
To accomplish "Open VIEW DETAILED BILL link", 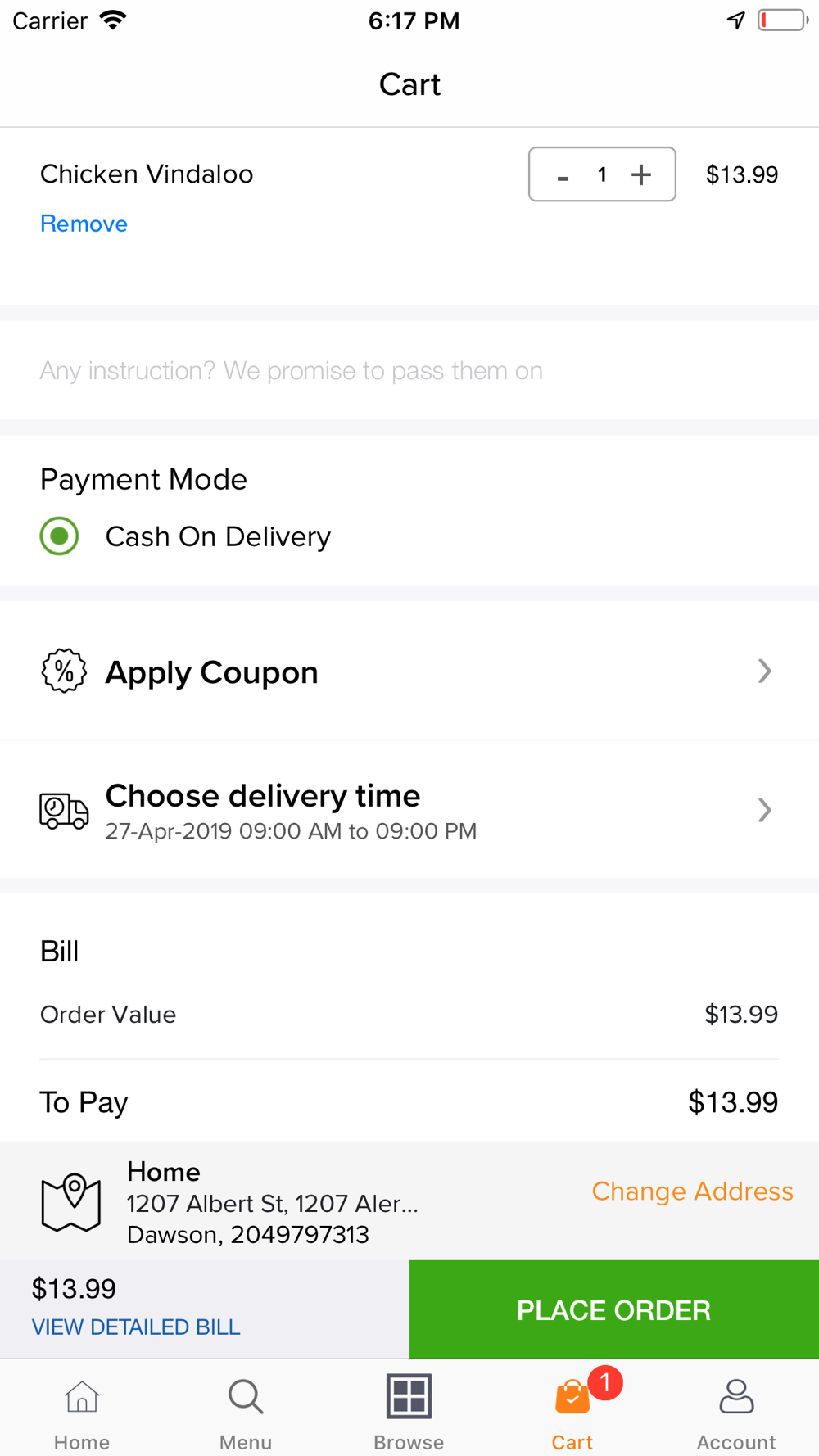I will (x=136, y=1327).
